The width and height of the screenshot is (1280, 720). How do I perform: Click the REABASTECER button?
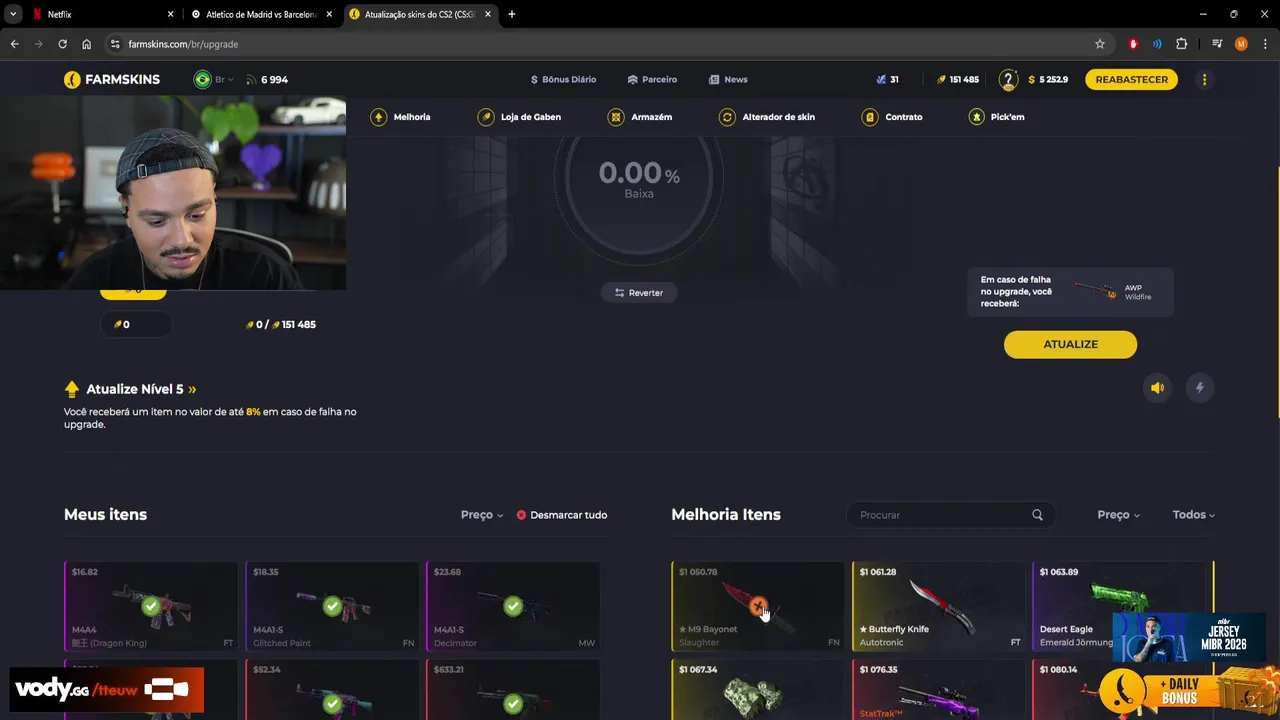(1131, 79)
